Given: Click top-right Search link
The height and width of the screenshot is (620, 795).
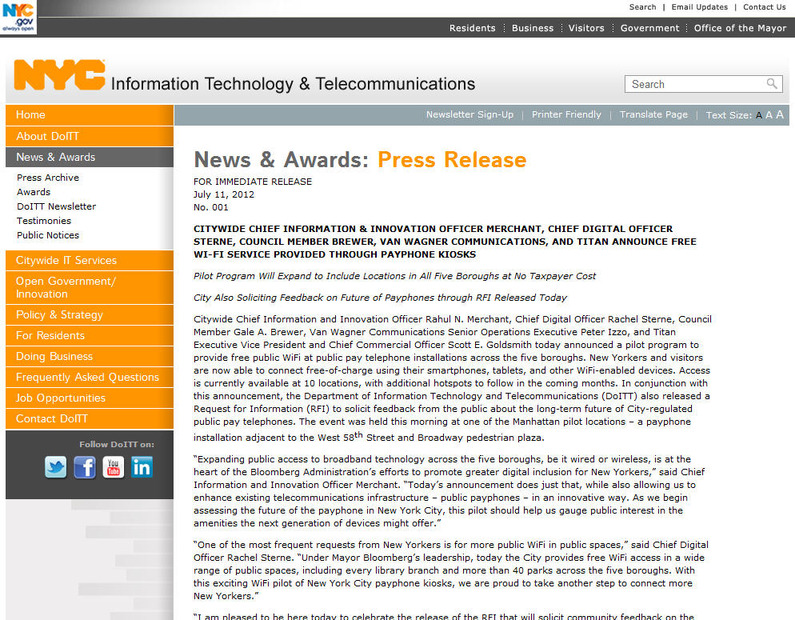Looking at the screenshot, I should [x=642, y=7].
